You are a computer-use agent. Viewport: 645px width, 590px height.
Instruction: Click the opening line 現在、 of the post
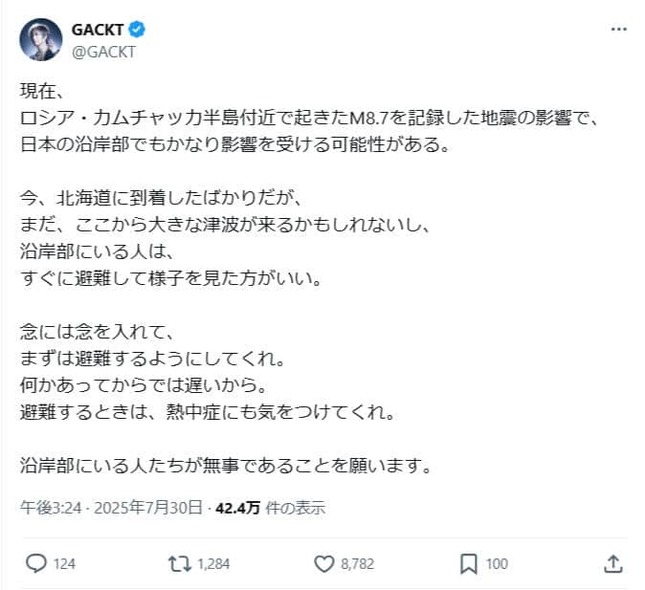42,91
